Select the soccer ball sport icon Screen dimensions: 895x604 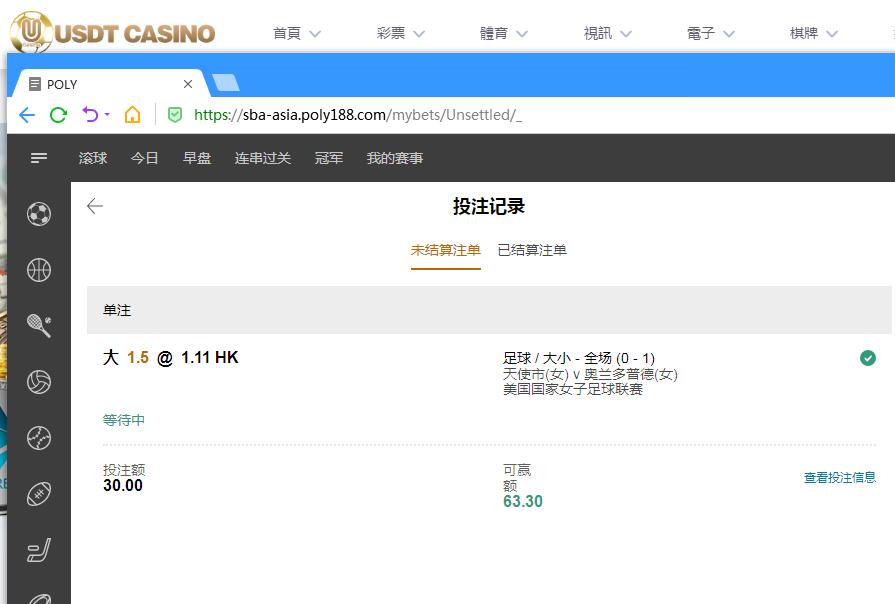(39, 214)
